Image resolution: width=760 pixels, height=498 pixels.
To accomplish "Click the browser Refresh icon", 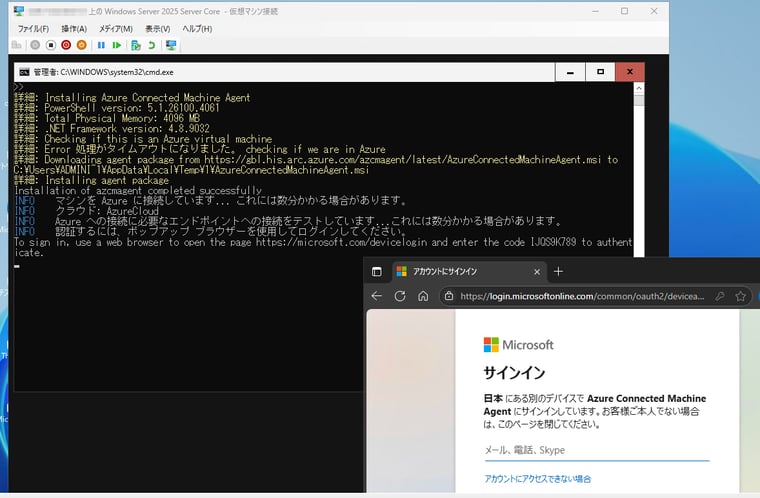I will click(x=400, y=296).
